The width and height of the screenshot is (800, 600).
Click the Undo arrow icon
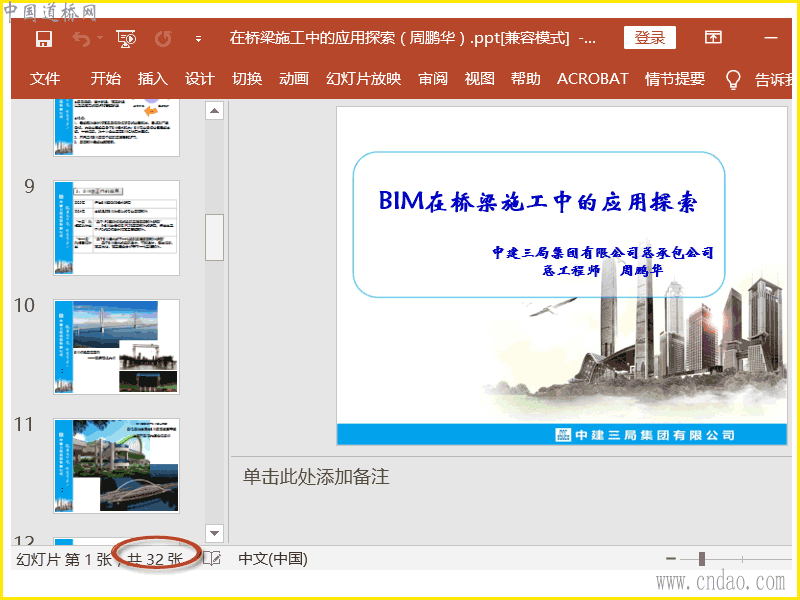(x=82, y=38)
